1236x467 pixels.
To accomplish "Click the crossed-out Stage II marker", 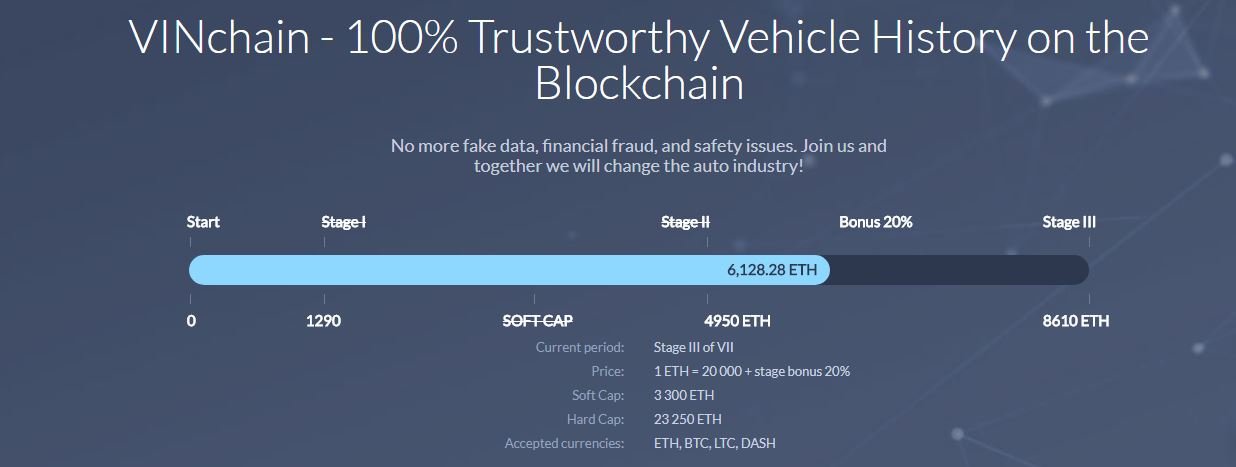I will click(x=685, y=222).
